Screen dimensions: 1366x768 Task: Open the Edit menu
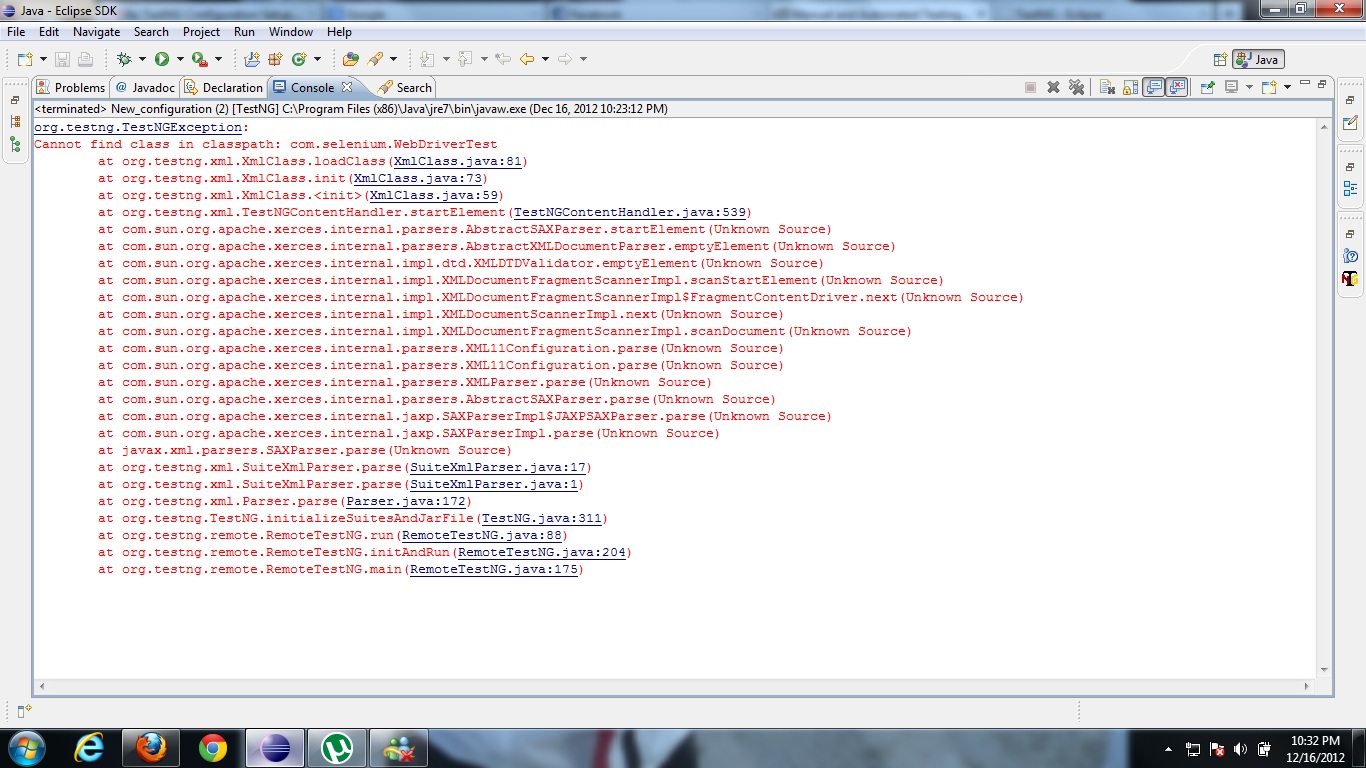tap(49, 32)
